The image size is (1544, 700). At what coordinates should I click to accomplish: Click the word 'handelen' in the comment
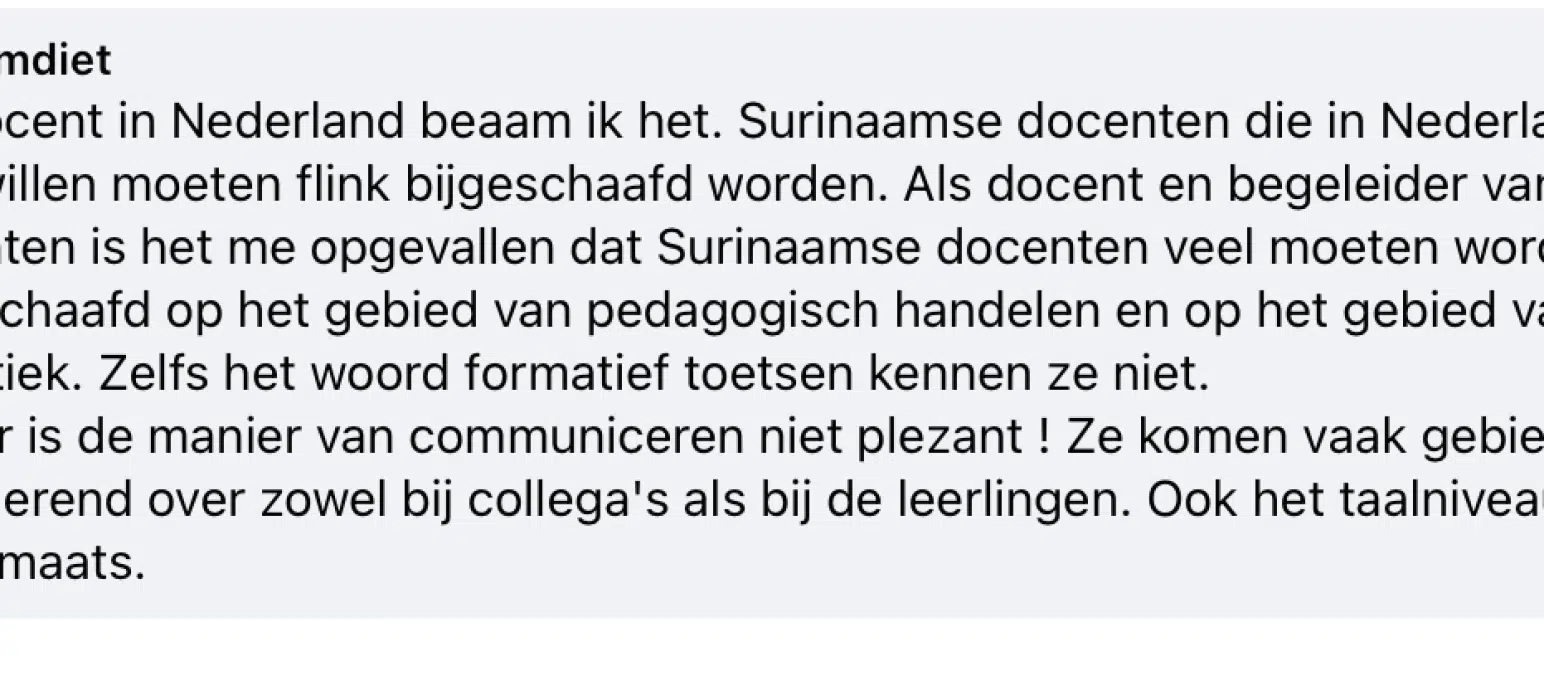(999, 311)
